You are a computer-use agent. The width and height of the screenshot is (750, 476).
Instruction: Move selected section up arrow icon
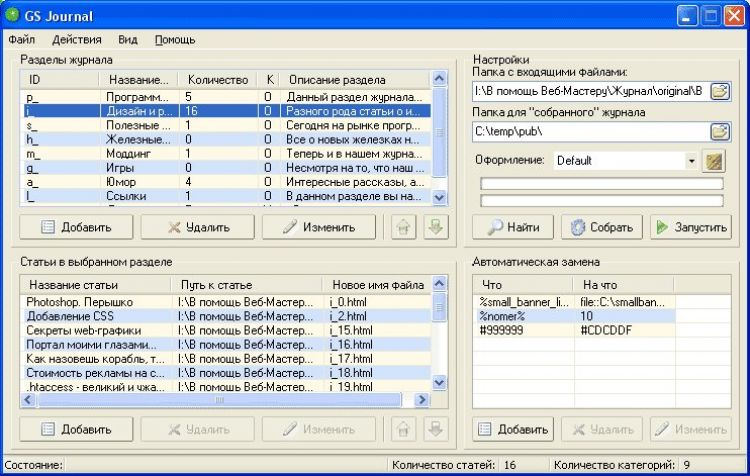pos(403,227)
